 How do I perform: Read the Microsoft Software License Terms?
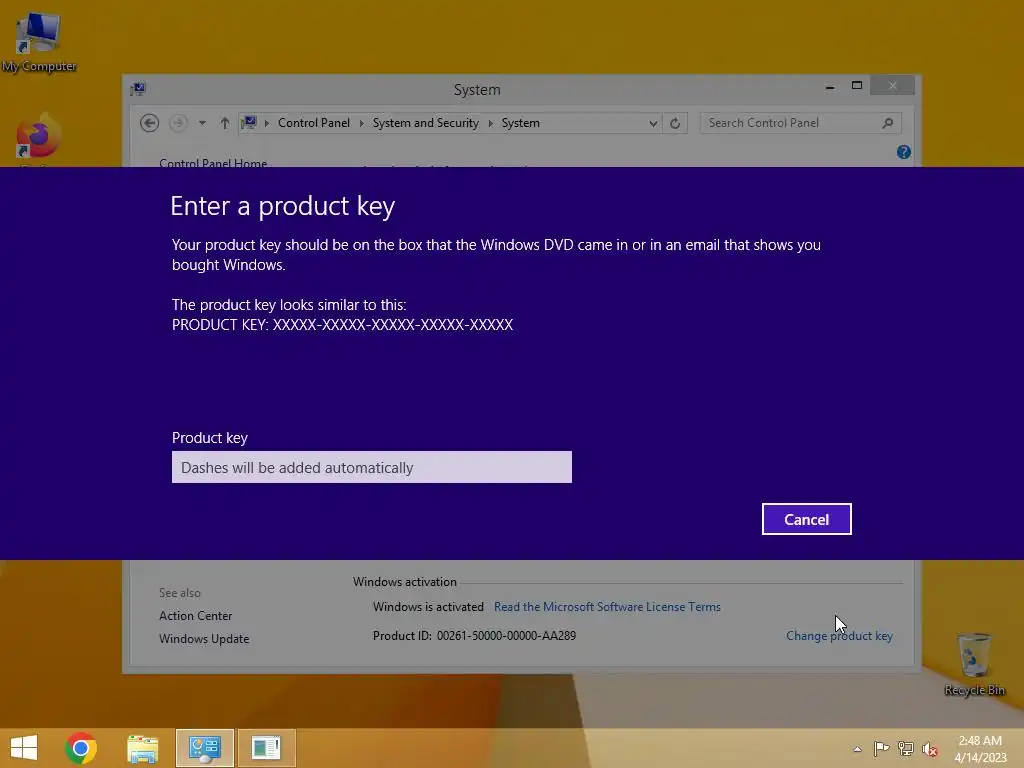pyautogui.click(x=607, y=607)
